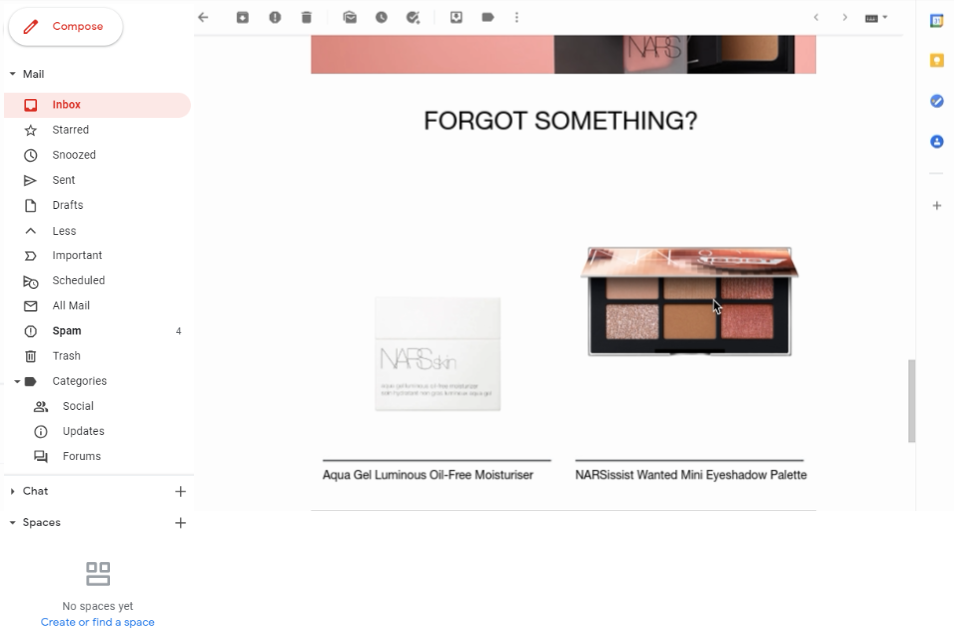This screenshot has height=640, width=954.
Task: Click the FORGOT SOMETHING? heading
Action: coord(560,120)
